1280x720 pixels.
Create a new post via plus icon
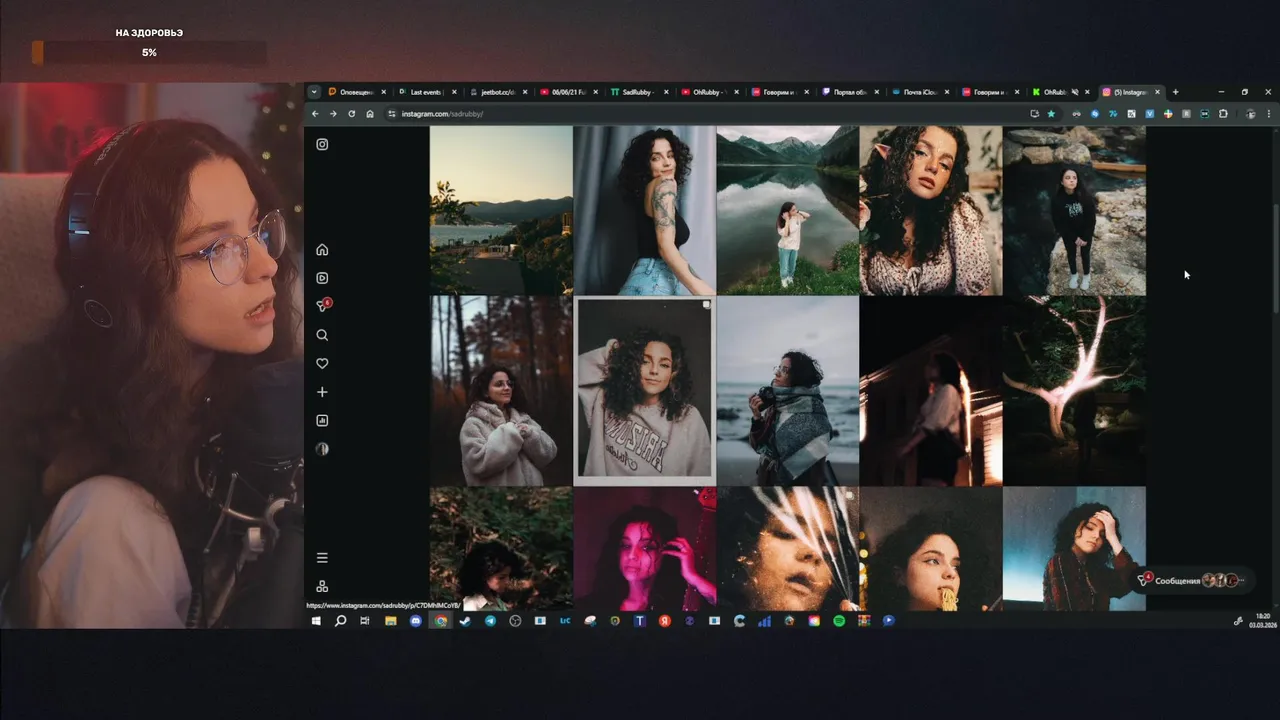click(x=322, y=392)
